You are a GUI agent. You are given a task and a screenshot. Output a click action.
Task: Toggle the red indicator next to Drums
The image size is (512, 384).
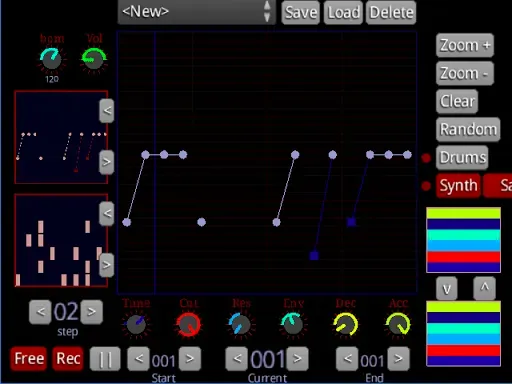(x=426, y=158)
